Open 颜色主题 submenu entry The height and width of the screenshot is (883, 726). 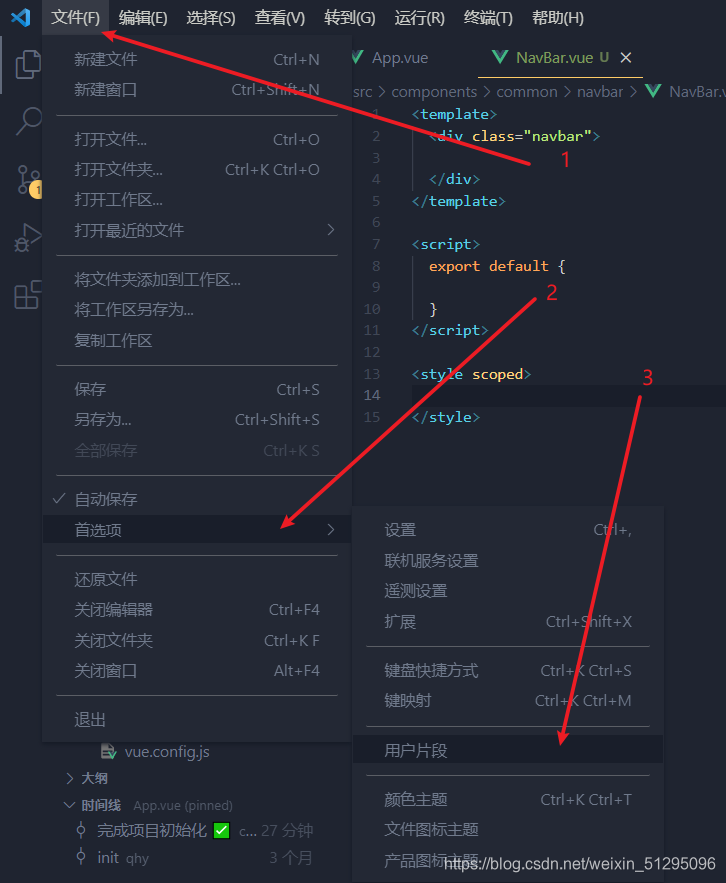coord(508,799)
